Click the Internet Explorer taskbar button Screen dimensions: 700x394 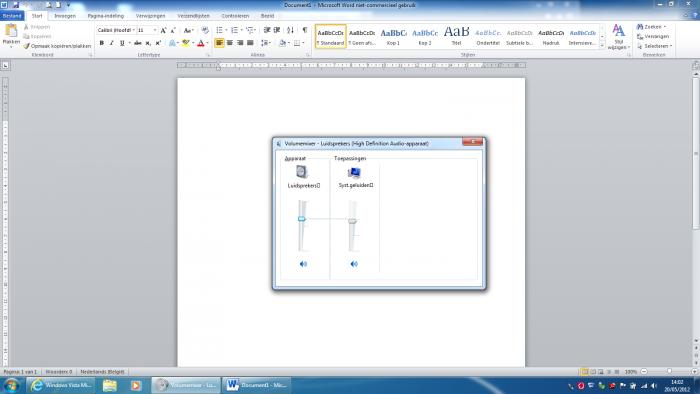coord(60,385)
